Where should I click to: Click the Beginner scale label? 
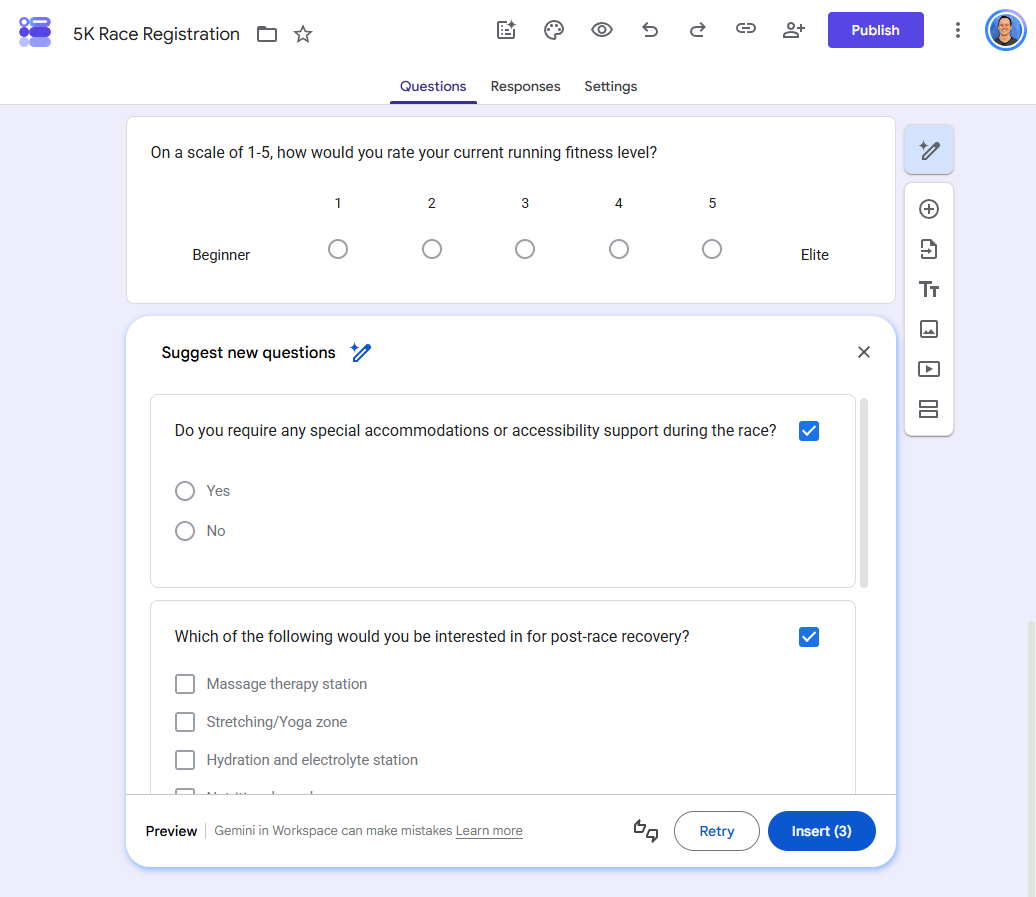click(x=221, y=255)
